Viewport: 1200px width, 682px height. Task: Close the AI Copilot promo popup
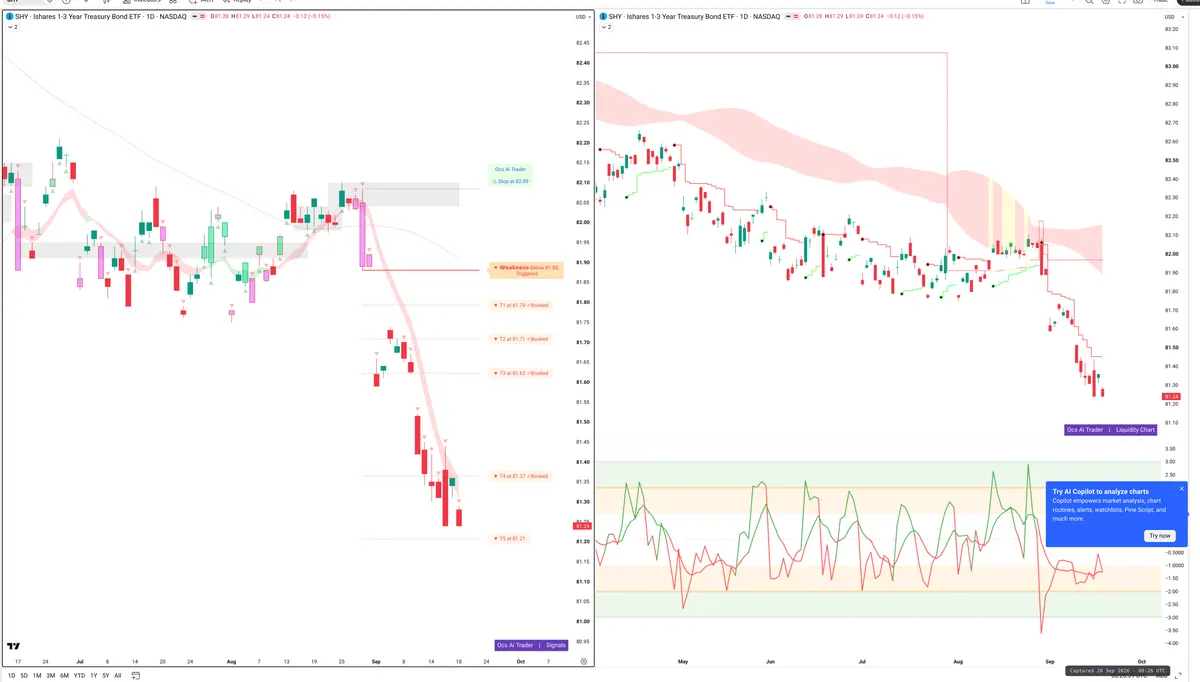[1181, 489]
